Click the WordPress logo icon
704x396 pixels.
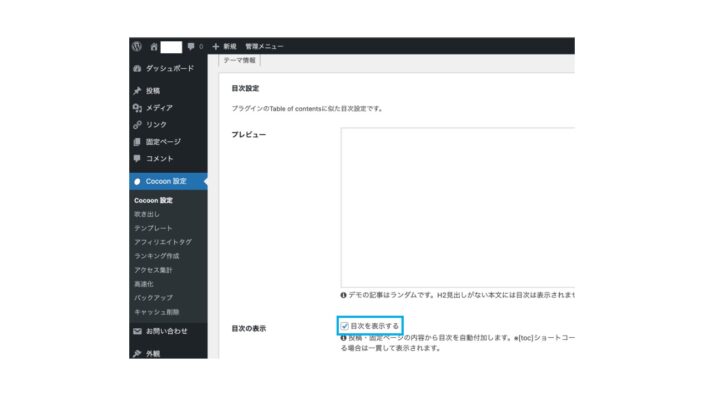tap(137, 46)
